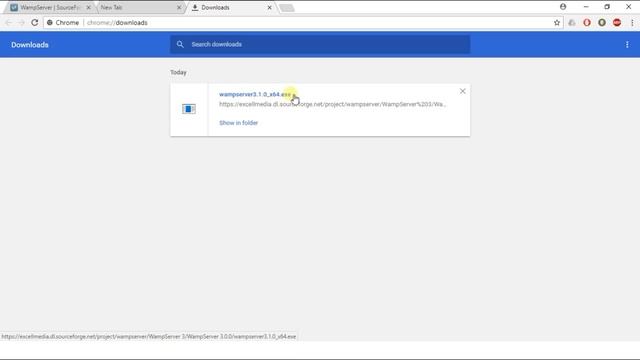Click the chrome://downloads address bar

302,23
